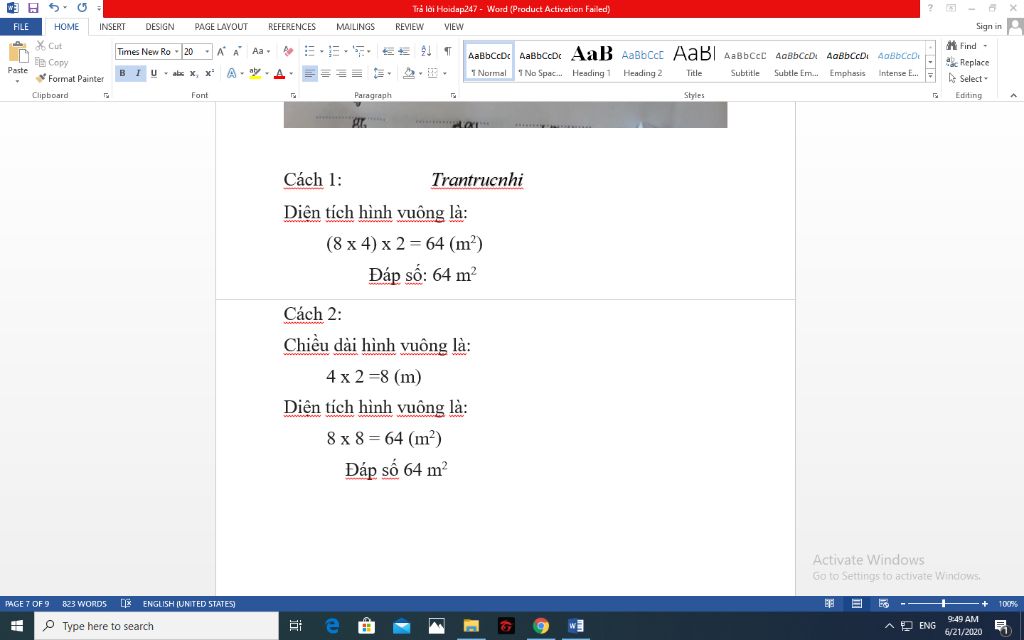
Task: Activate the Format Painter tool
Action: click(x=70, y=78)
